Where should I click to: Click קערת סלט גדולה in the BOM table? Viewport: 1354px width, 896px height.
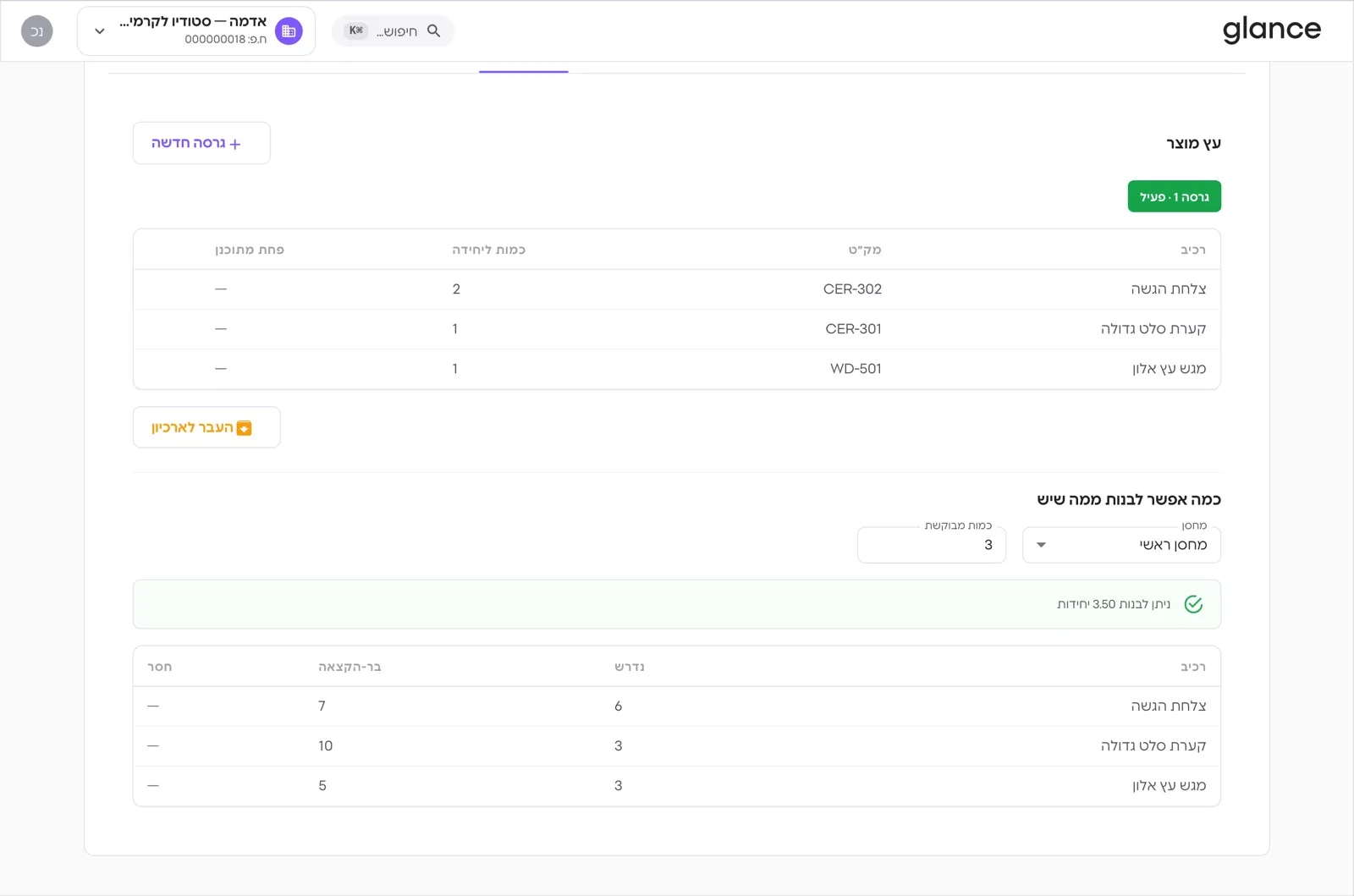tap(1153, 329)
